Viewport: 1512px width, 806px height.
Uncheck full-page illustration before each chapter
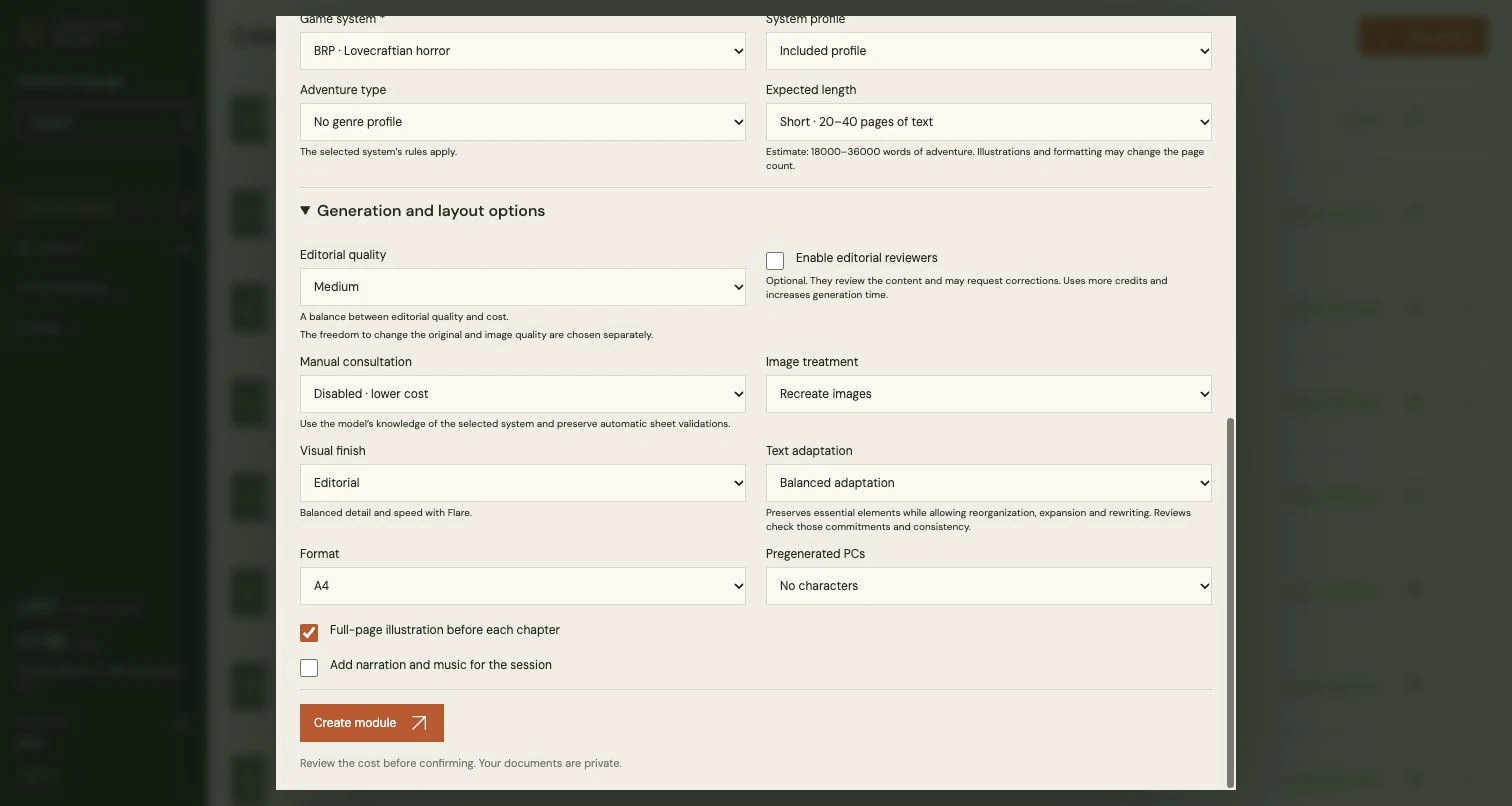[309, 633]
